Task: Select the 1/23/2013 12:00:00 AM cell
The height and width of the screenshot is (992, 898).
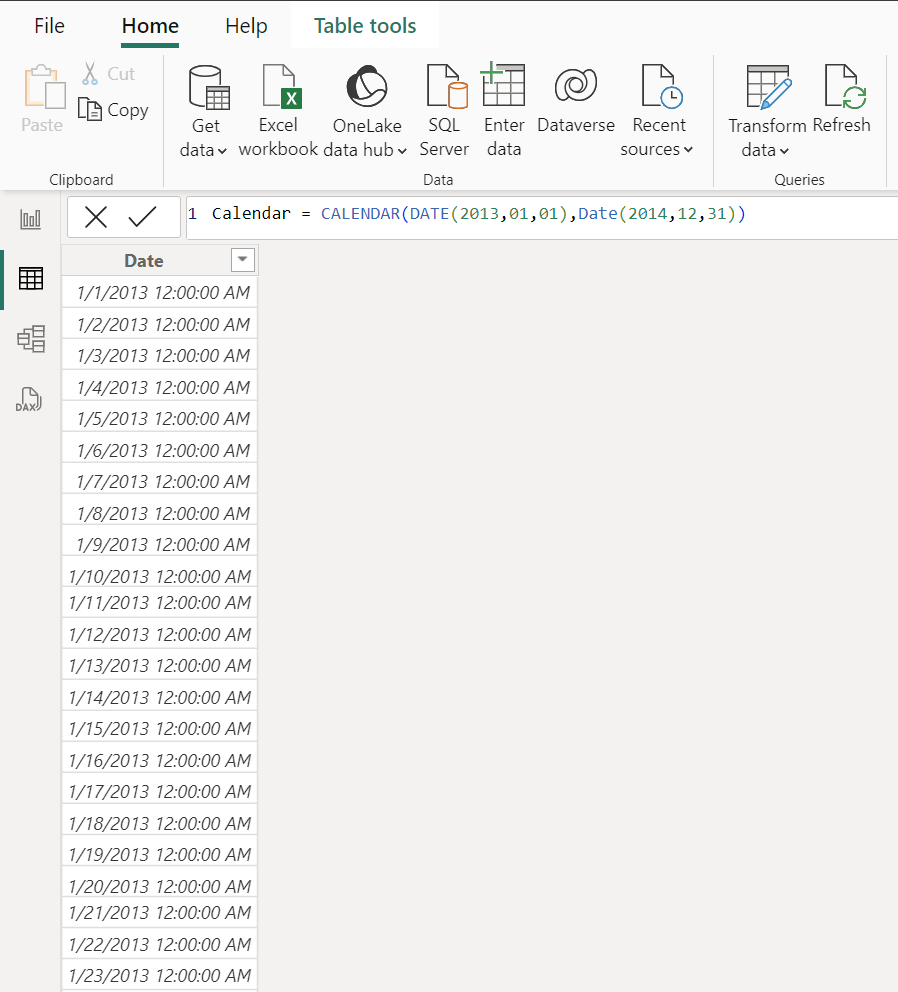Action: click(x=159, y=975)
